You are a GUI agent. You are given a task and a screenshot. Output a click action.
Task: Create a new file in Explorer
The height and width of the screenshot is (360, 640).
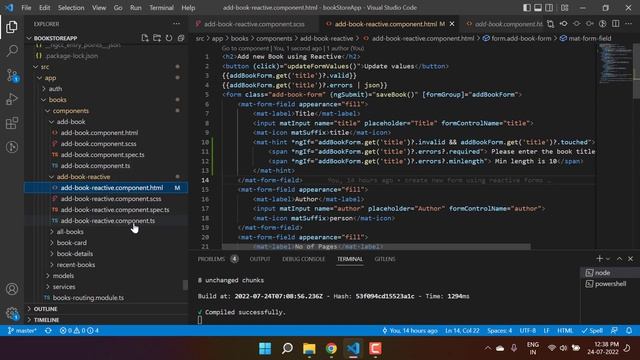click(x=145, y=38)
